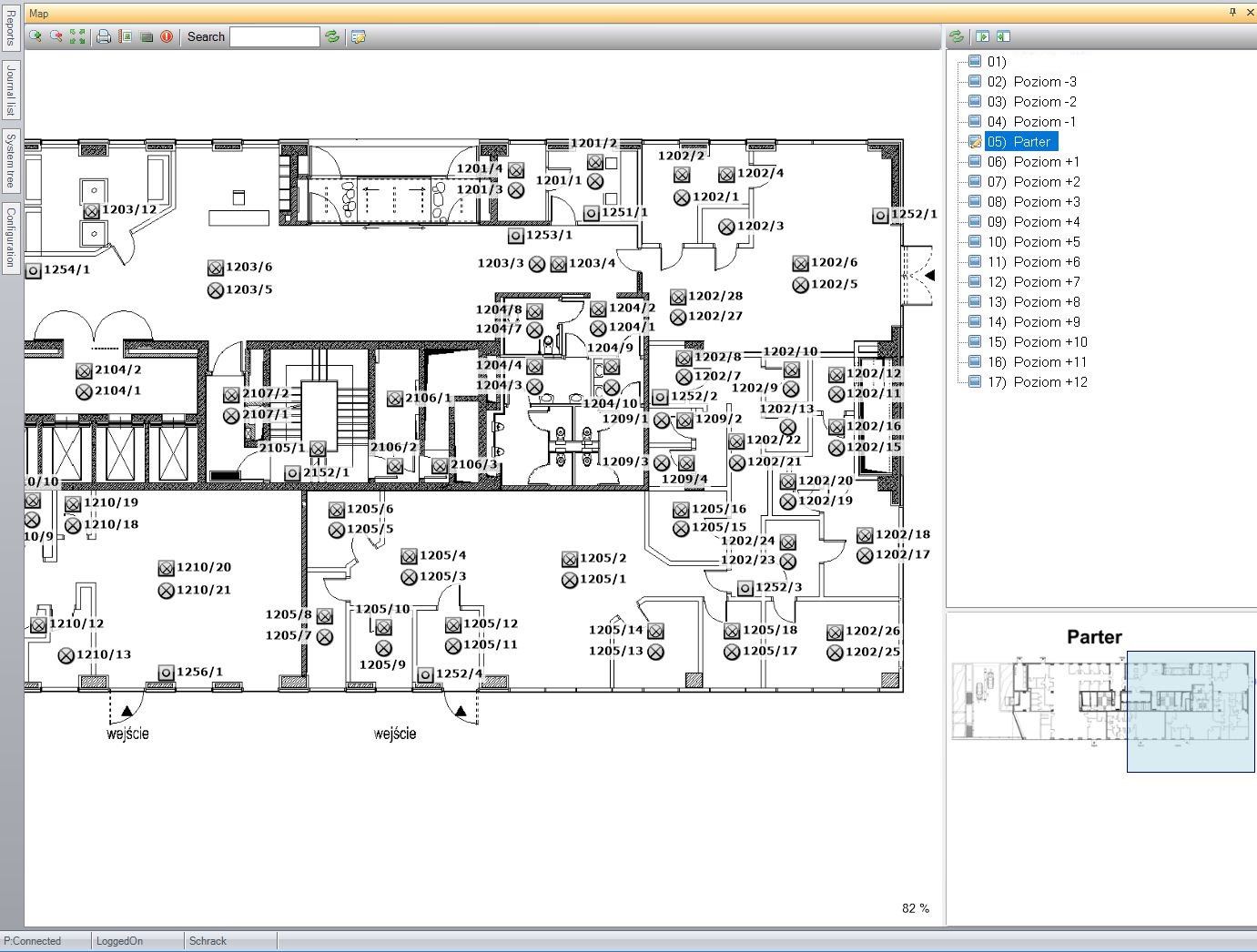The image size is (1257, 952).
Task: Click the zoom in magnifier icon
Action: coord(35,36)
